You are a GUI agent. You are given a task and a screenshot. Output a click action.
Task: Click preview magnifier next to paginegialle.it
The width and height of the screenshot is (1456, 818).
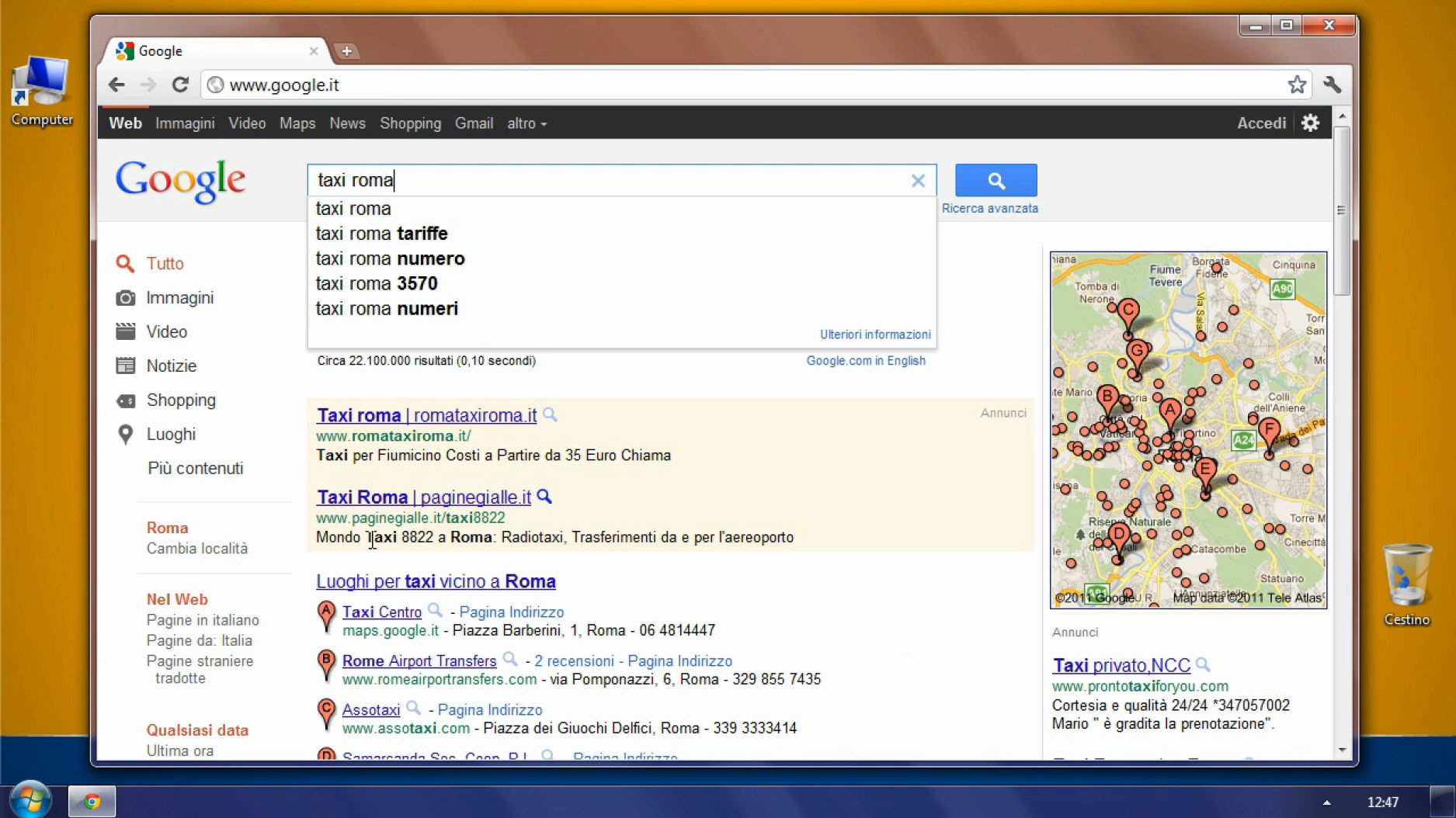point(544,496)
